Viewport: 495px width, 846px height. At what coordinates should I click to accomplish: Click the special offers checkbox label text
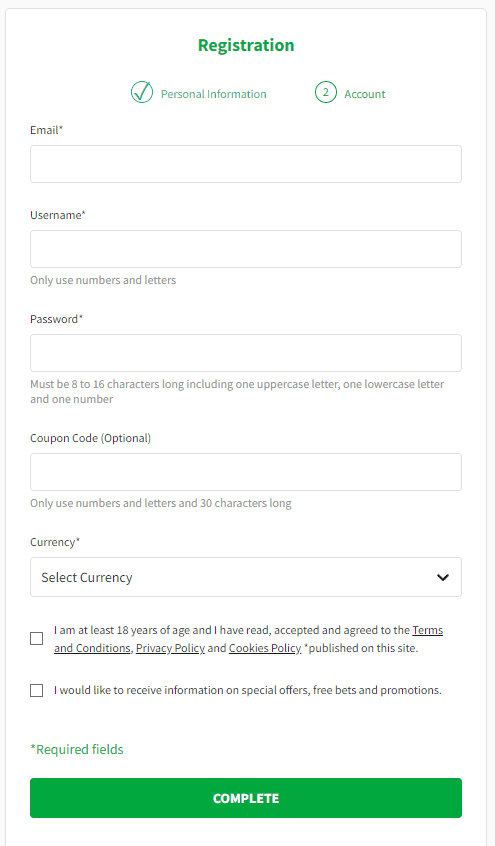click(248, 690)
